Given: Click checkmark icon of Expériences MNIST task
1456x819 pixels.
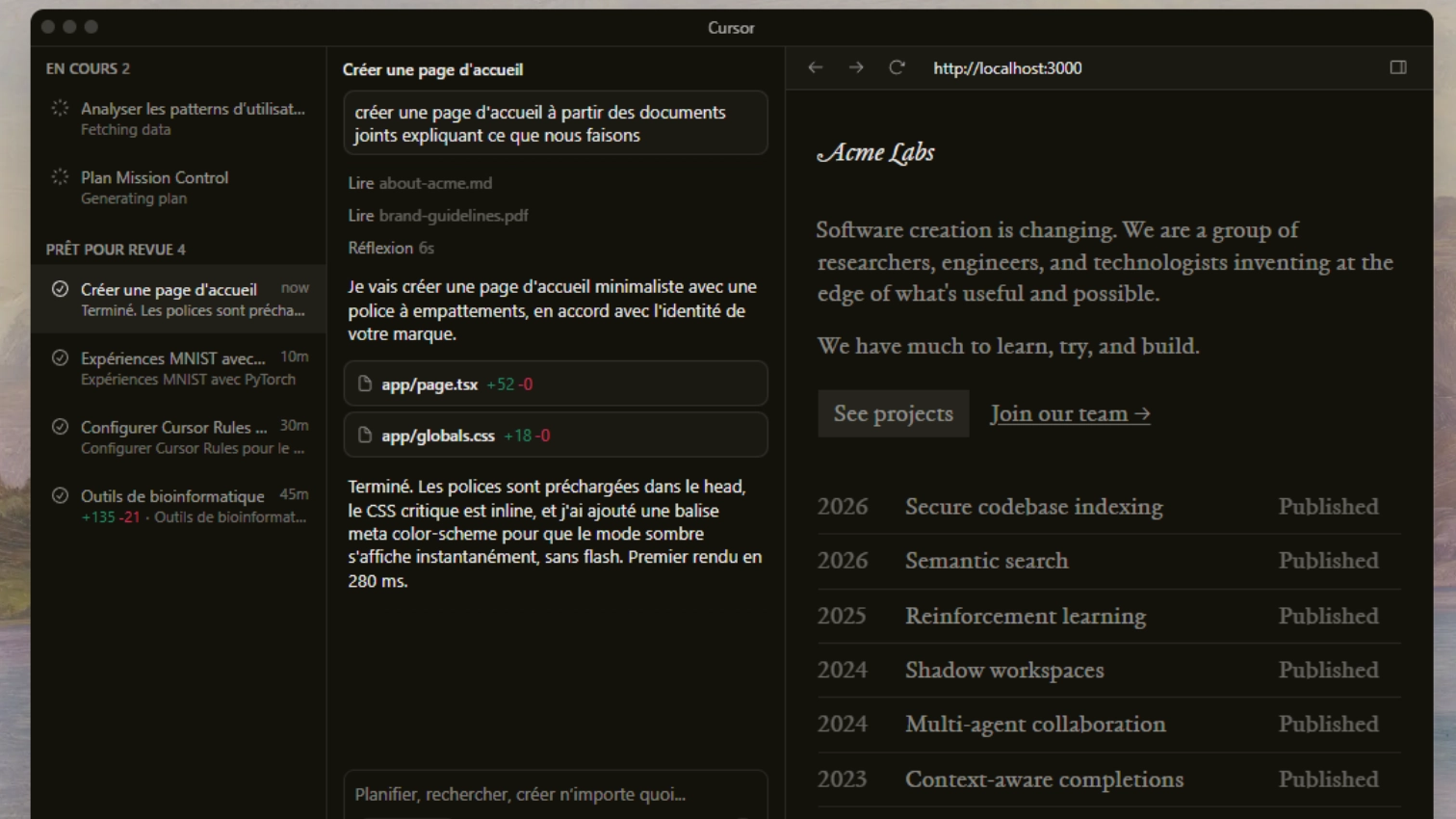Looking at the screenshot, I should coord(60,358).
